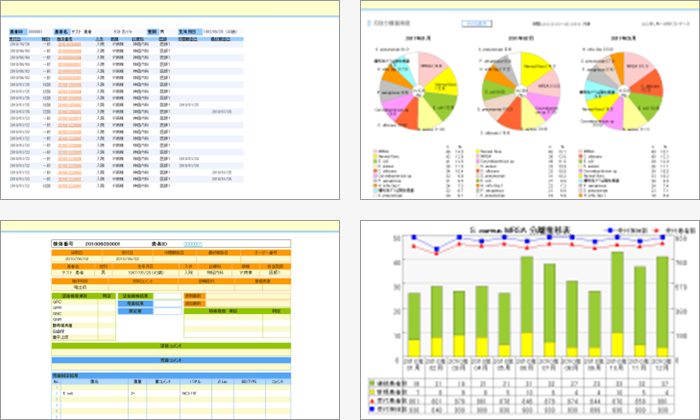Click the green bar for 06月
Screen dimensions: 700x420
pos(527,295)
